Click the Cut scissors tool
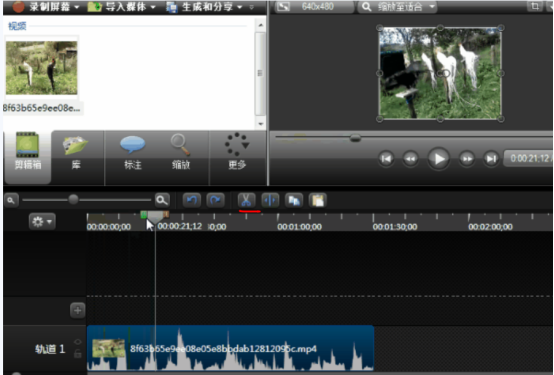Viewport: 554px width, 375px height. 246,200
